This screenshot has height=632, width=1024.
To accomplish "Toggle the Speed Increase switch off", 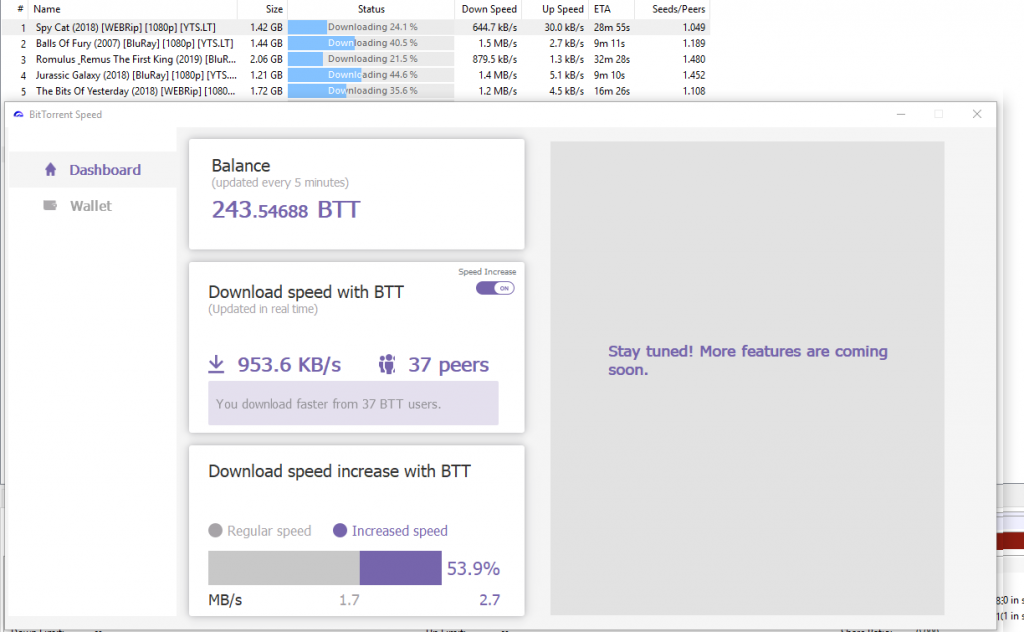I will point(495,288).
